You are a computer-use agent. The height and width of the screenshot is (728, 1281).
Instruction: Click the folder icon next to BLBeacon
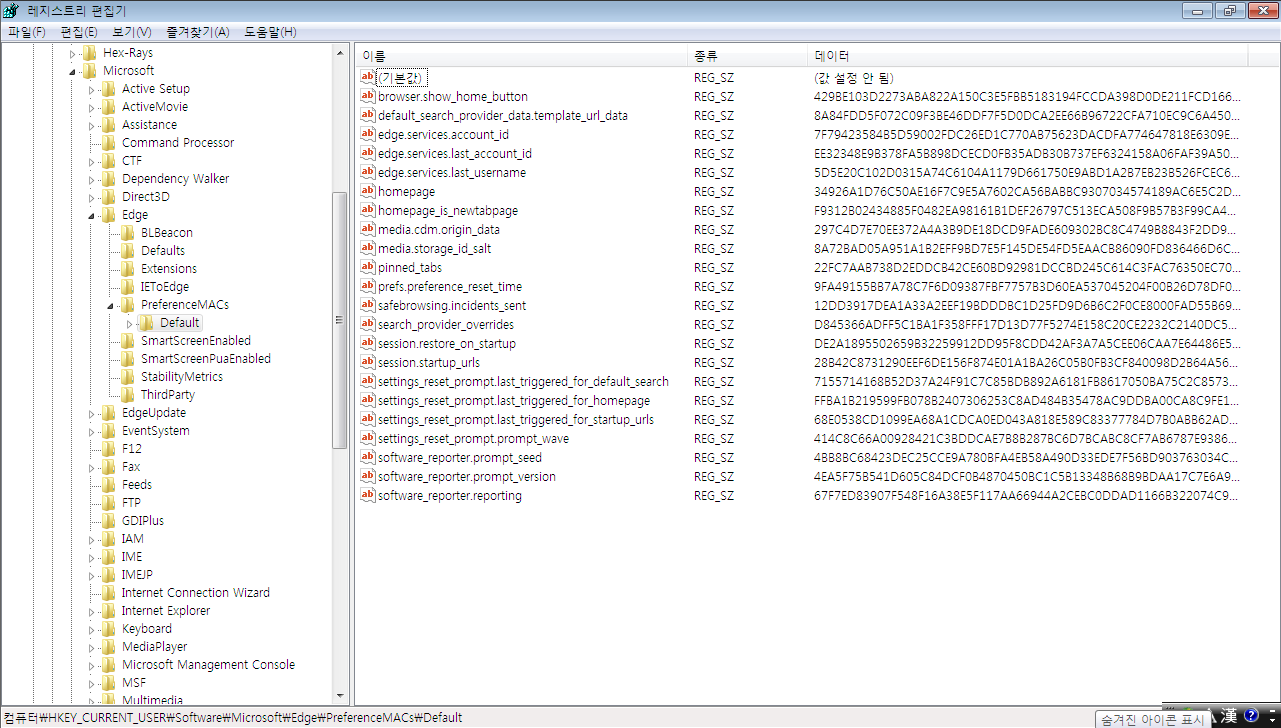click(x=128, y=233)
